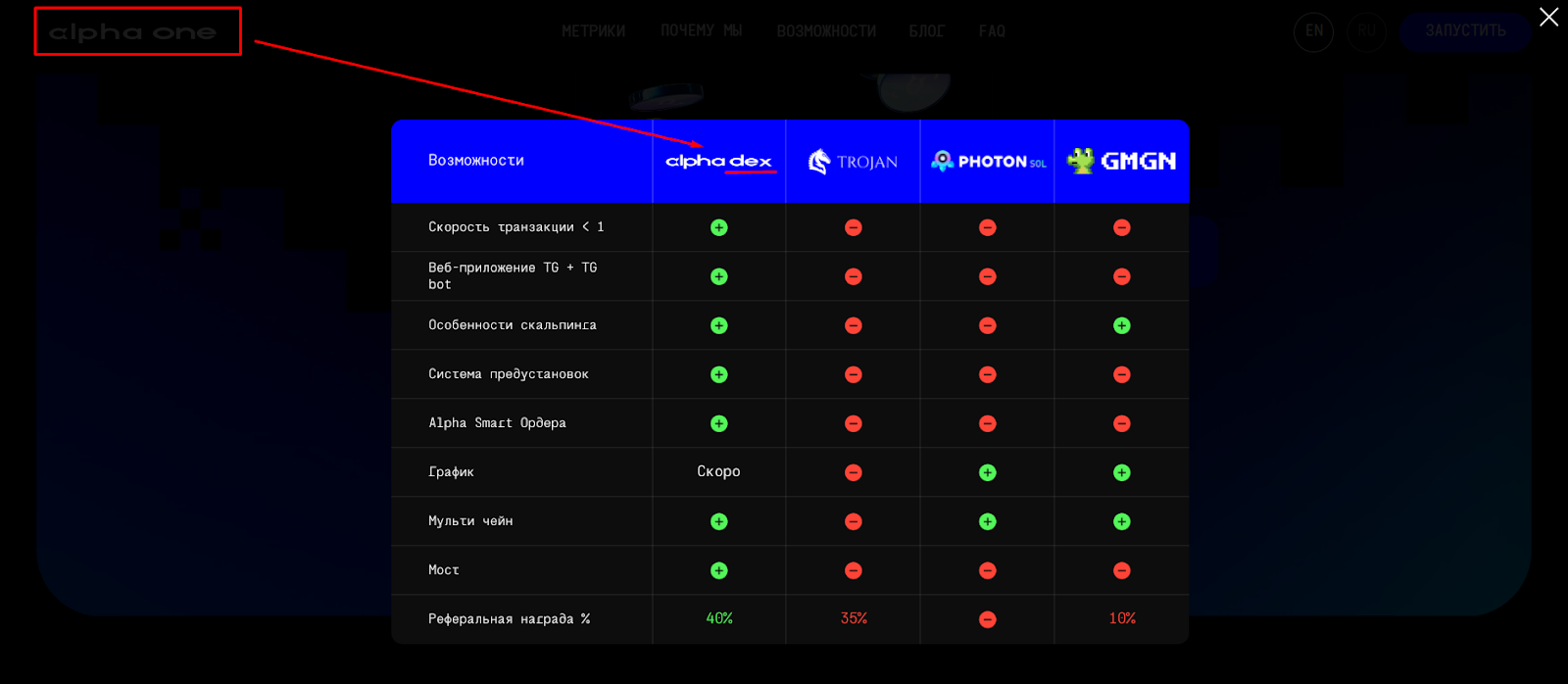
Task: Click GMGN green plus for Мульти чейн
Action: pos(1122,521)
